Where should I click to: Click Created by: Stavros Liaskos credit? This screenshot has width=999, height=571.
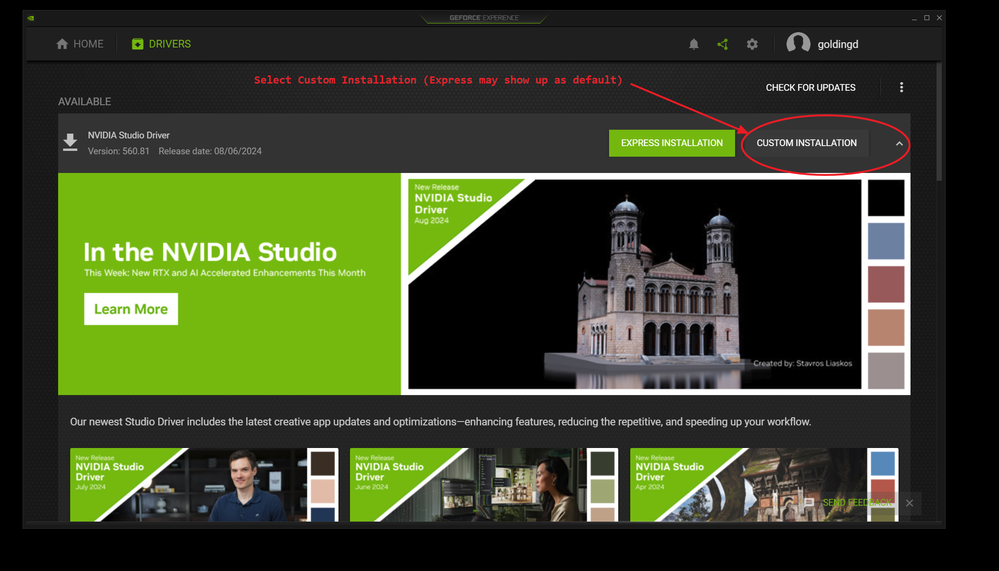(x=802, y=363)
